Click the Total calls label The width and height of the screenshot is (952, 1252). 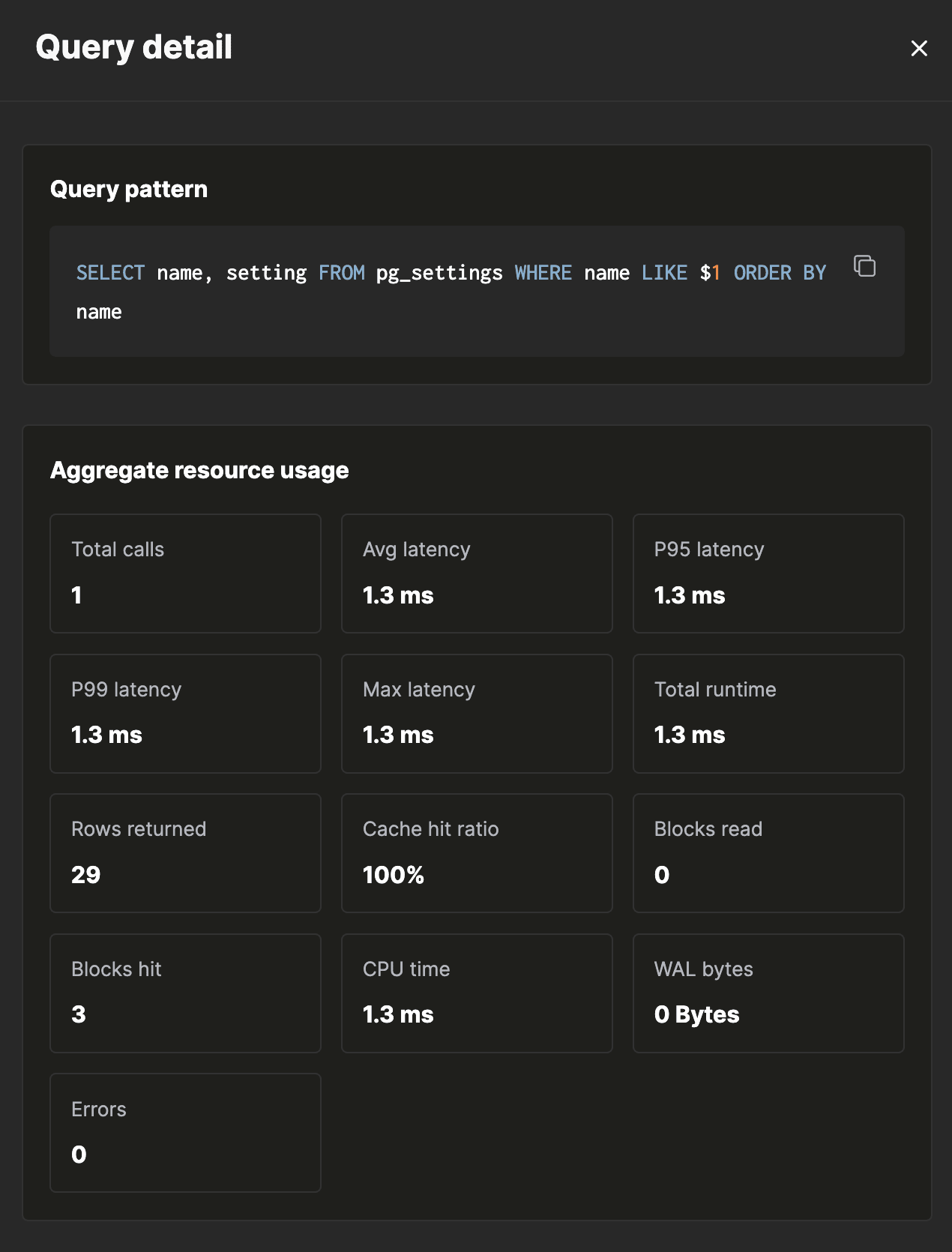point(118,550)
